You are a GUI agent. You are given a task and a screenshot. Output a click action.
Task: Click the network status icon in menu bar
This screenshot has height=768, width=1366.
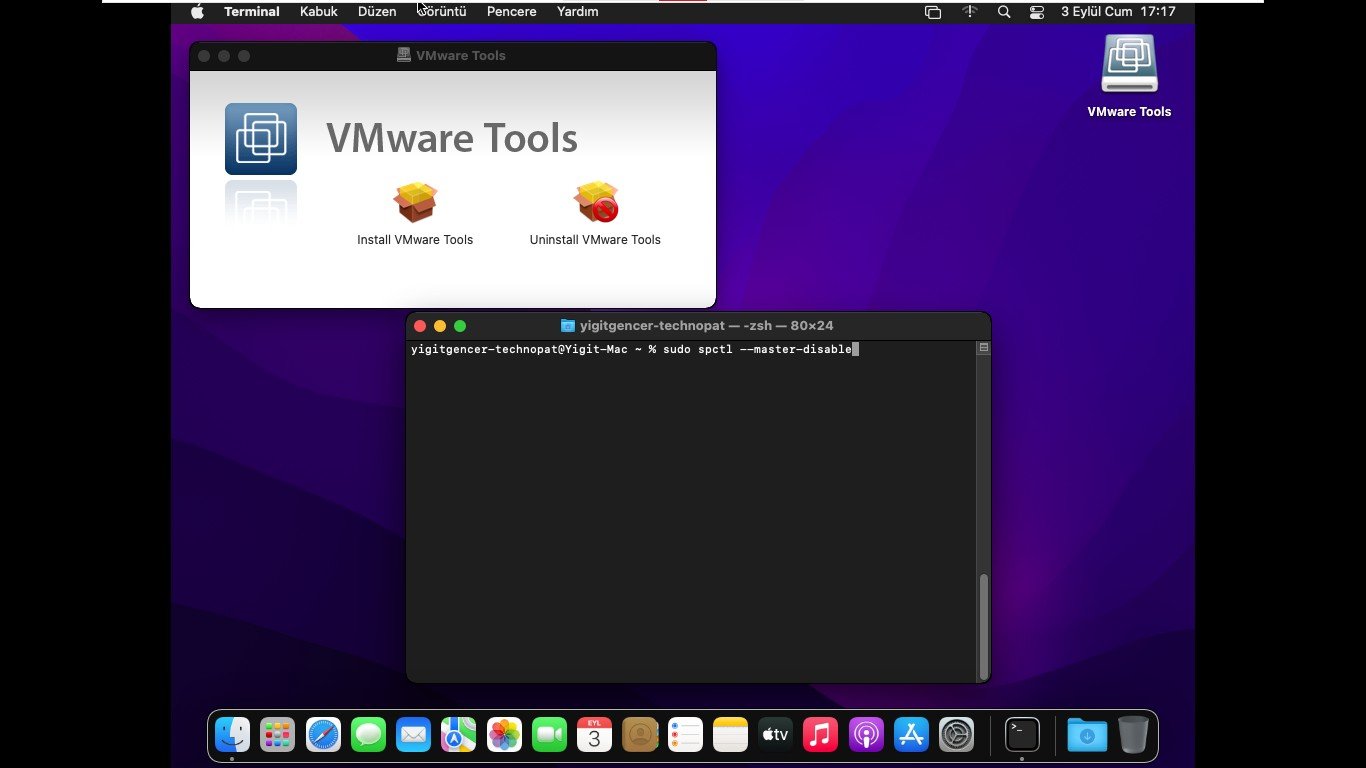[970, 12]
